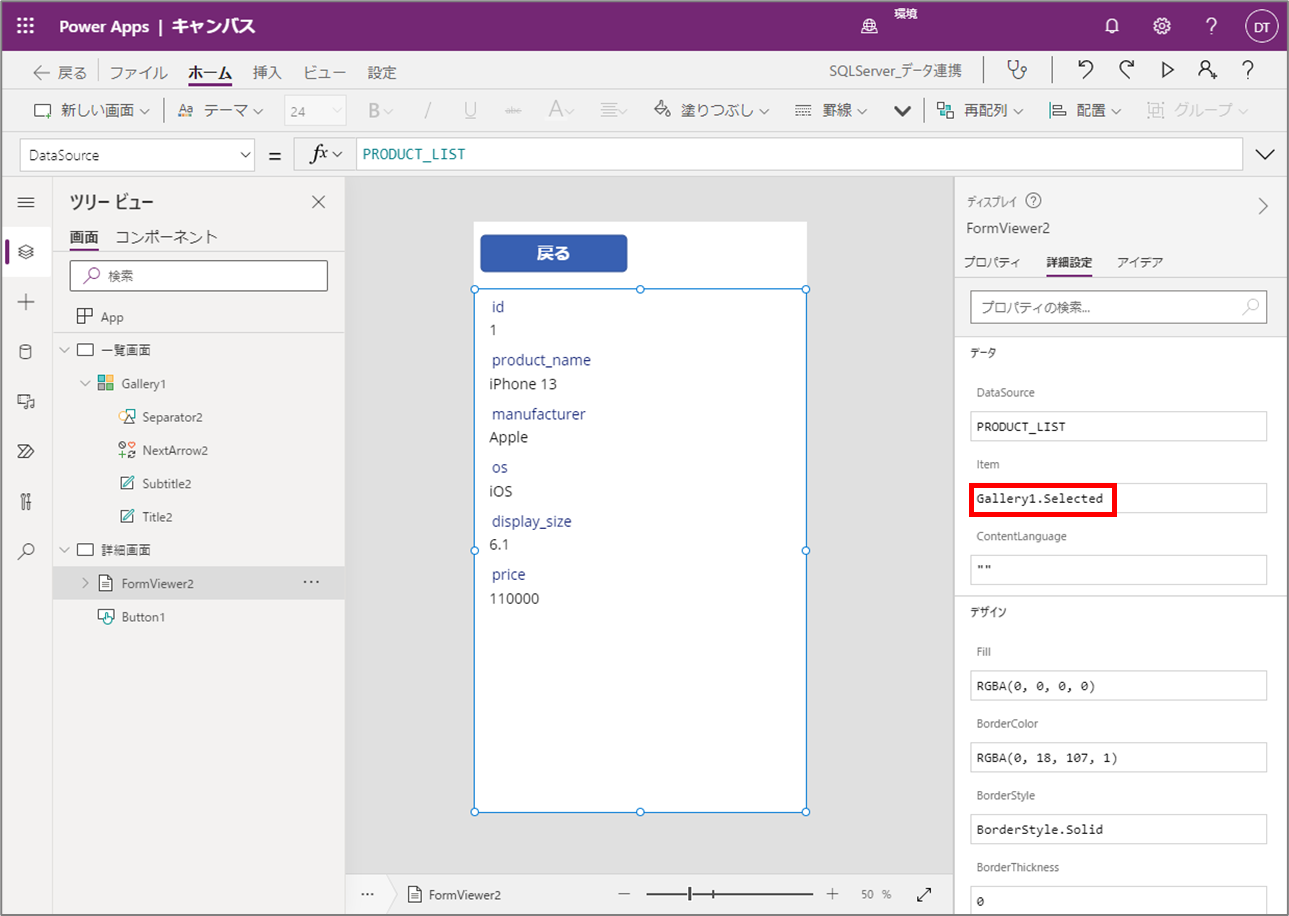This screenshot has height=916, width=1289.
Task: Open the 挿入 menu tab
Action: click(267, 72)
